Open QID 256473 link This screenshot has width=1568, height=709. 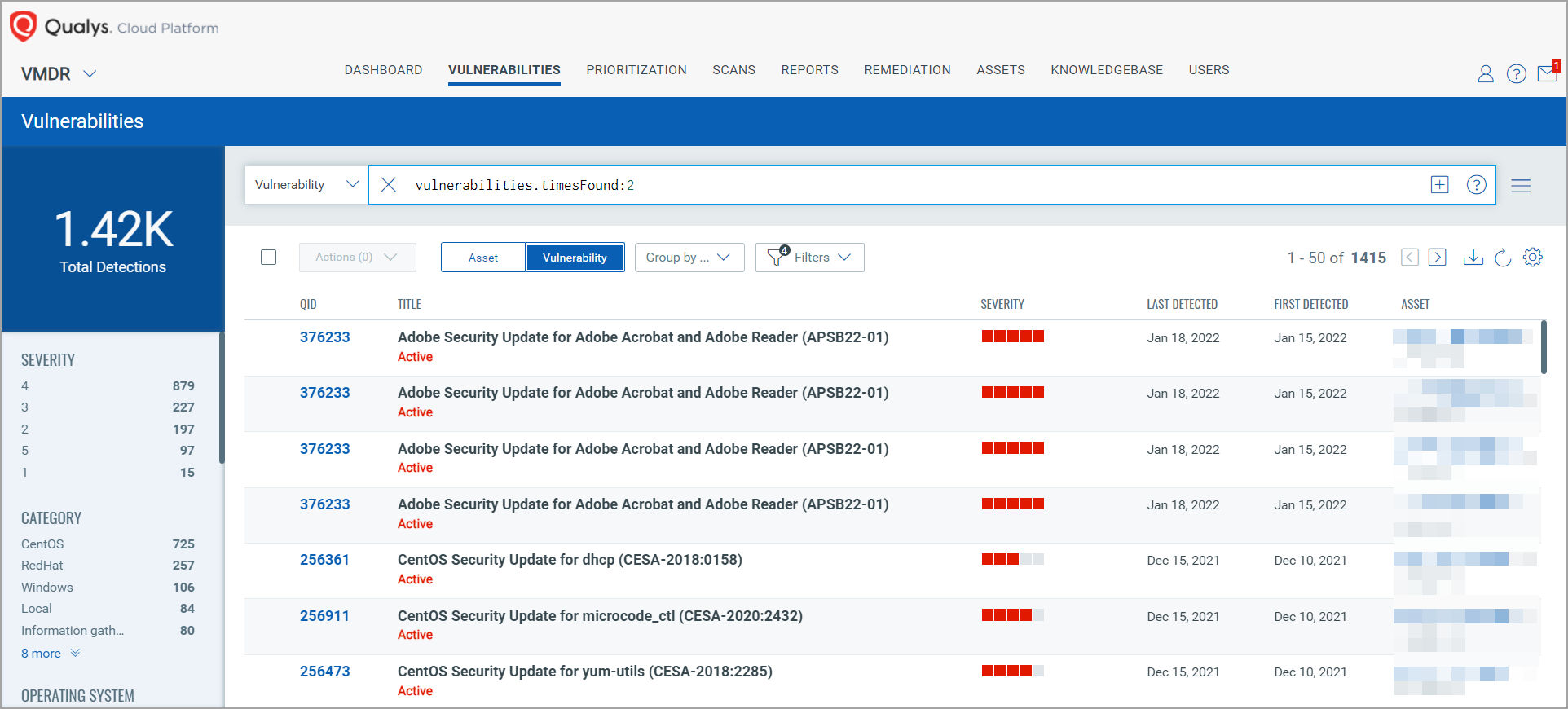[x=324, y=672]
